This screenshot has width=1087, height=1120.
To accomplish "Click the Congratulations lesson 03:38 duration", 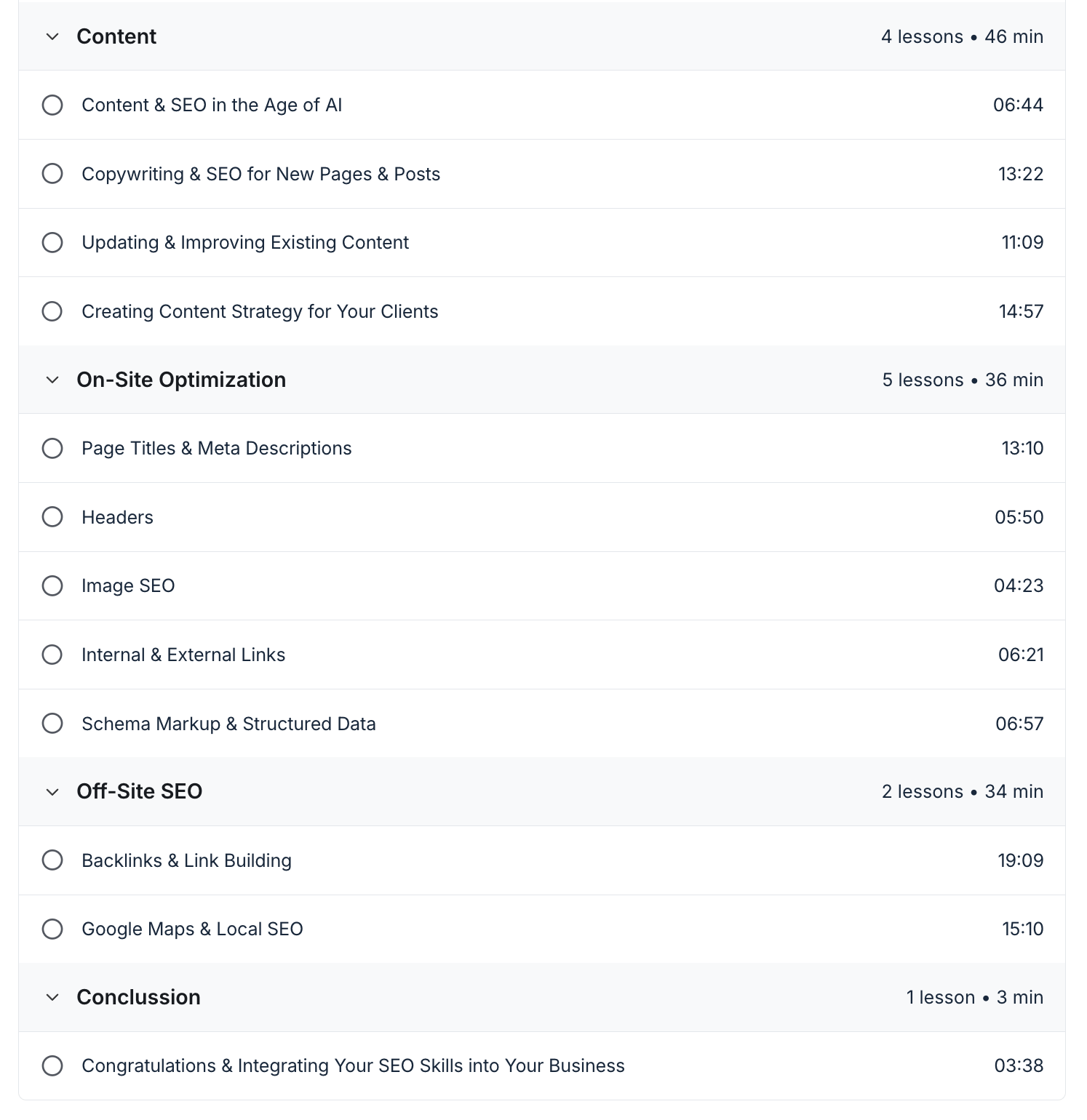I will pyautogui.click(x=1019, y=1065).
